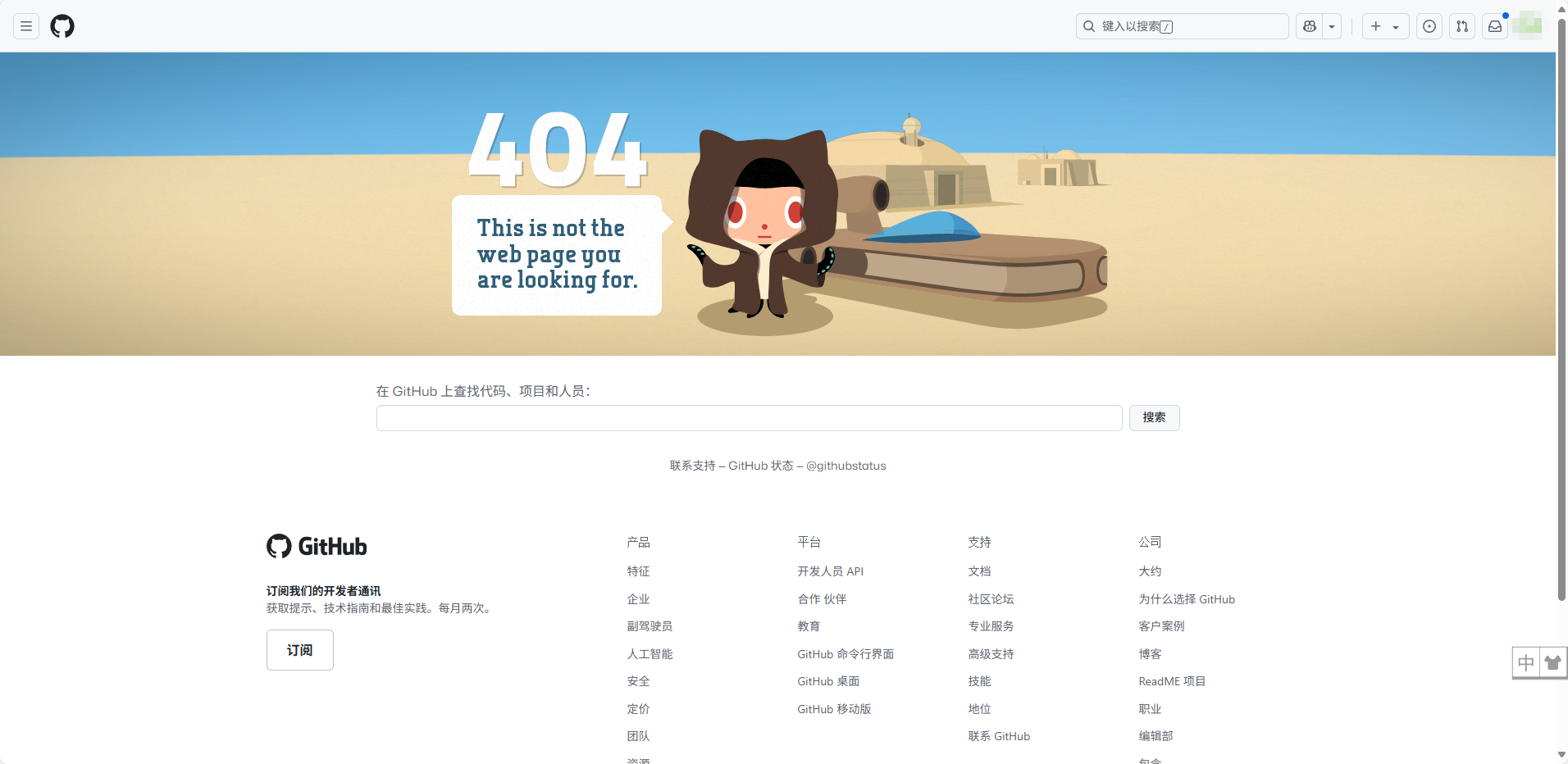Open the Issues icon in header
The height and width of the screenshot is (764, 1568).
(x=1429, y=26)
